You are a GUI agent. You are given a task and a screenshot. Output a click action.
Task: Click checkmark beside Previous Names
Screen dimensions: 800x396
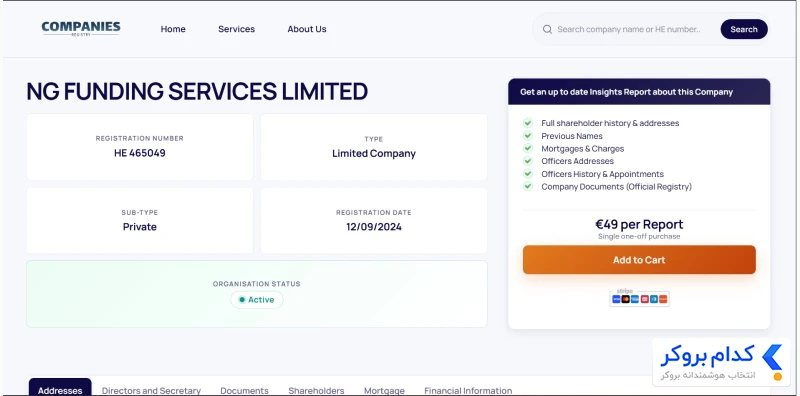528,136
